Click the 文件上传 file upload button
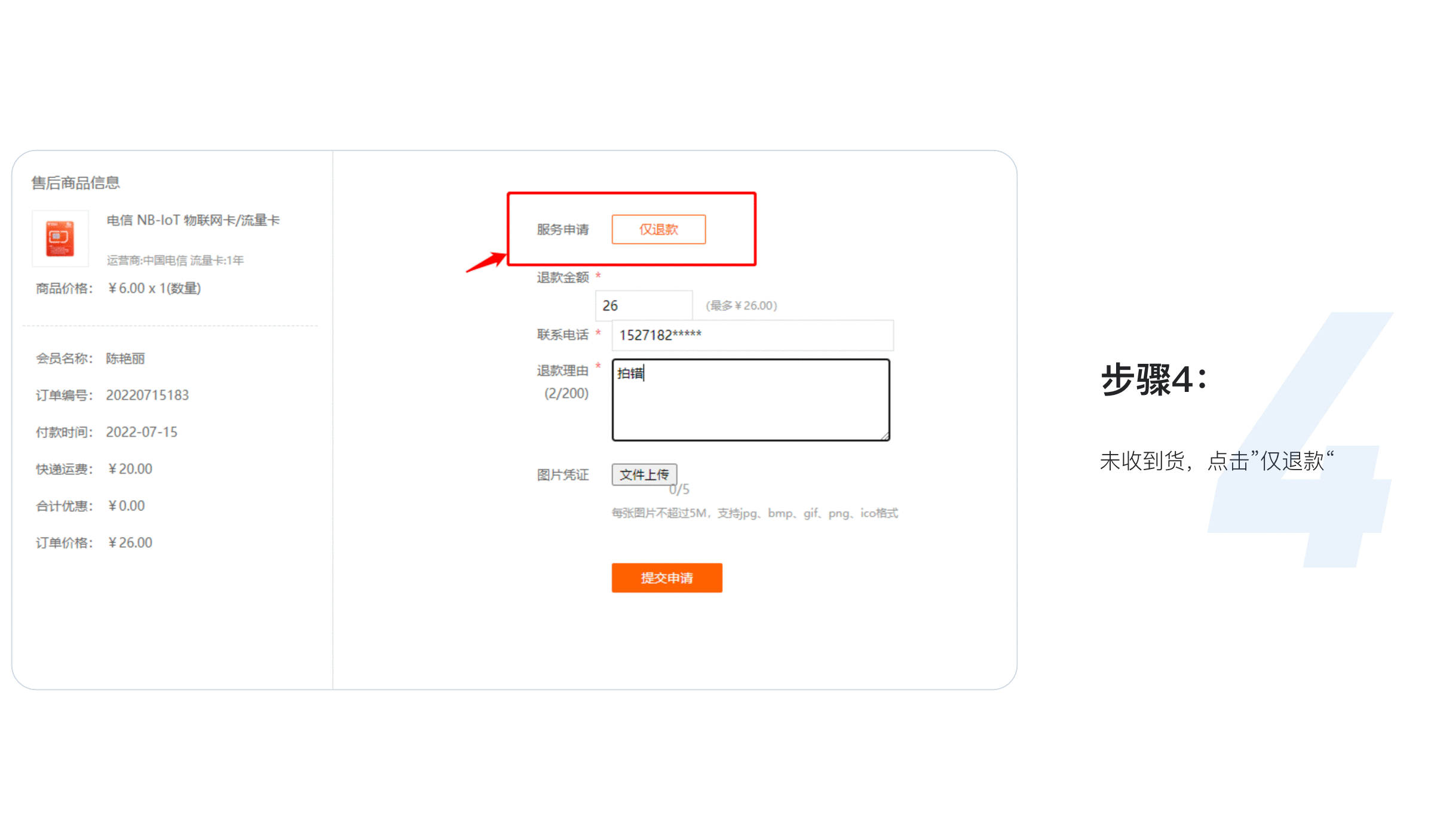Viewport: 1434px width, 840px height. 644,474
